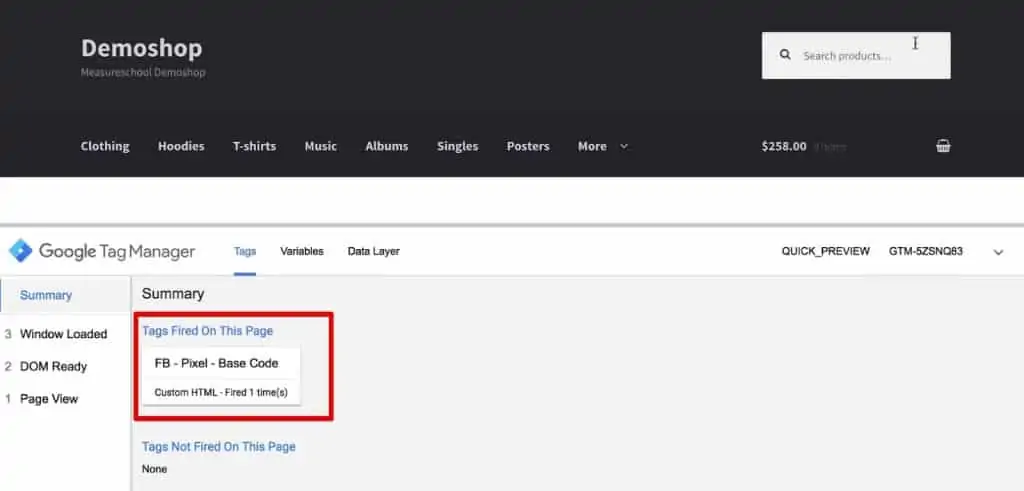Switch to the Variables tab
This screenshot has height=491, width=1024.
[x=302, y=251]
